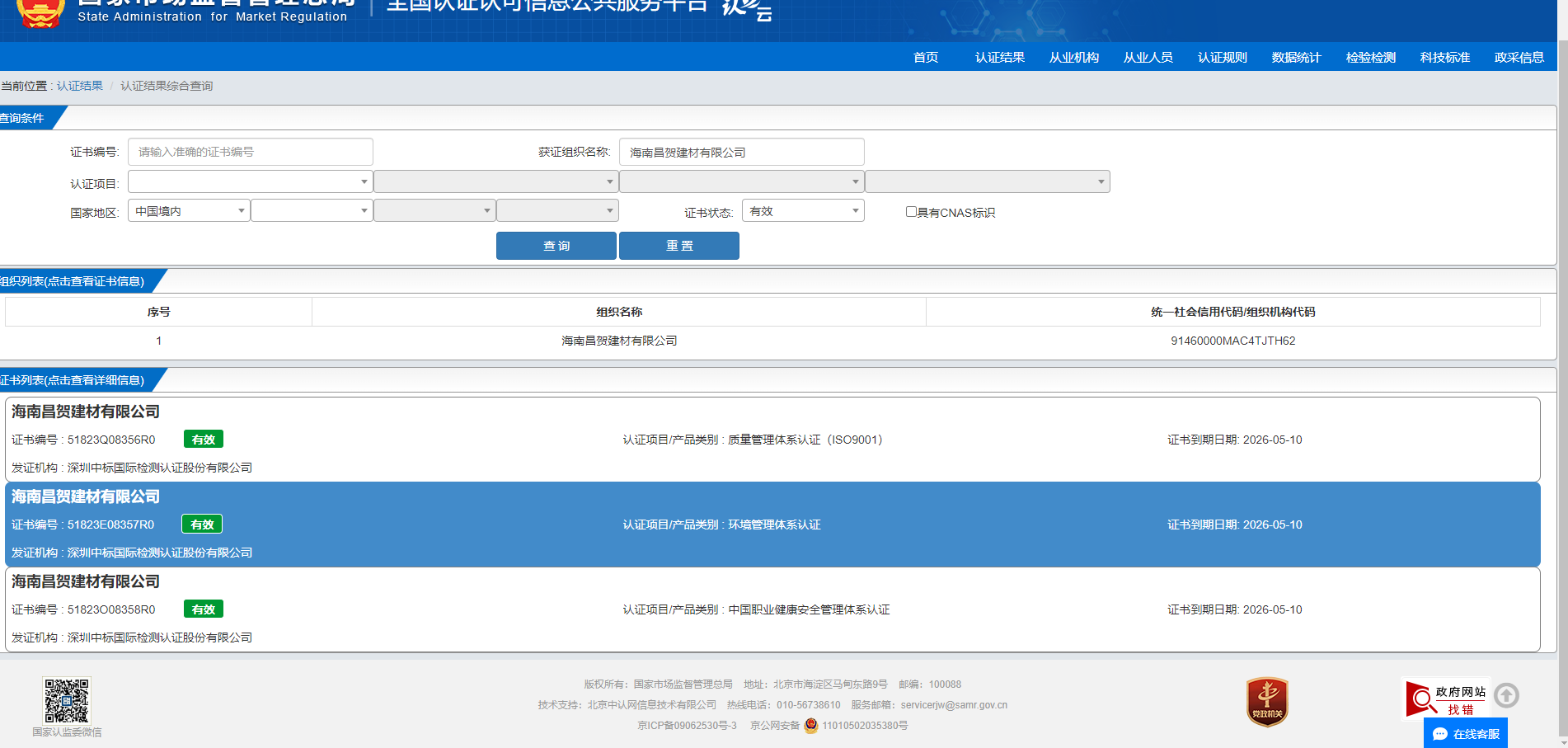Click the certificate number input field
The width and height of the screenshot is (1568, 748).
tap(250, 152)
